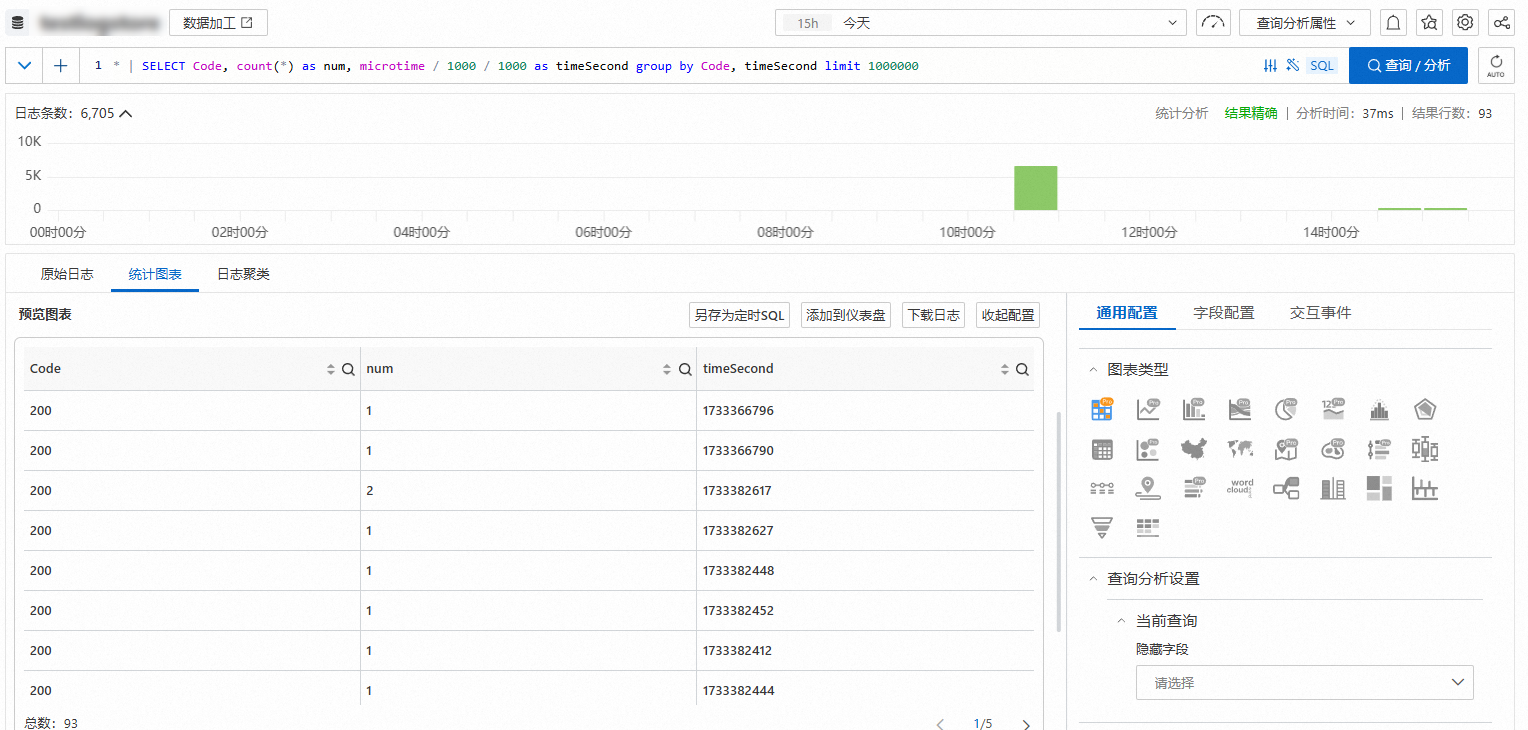
Task: Pick the world map chart type
Action: [x=1240, y=449]
